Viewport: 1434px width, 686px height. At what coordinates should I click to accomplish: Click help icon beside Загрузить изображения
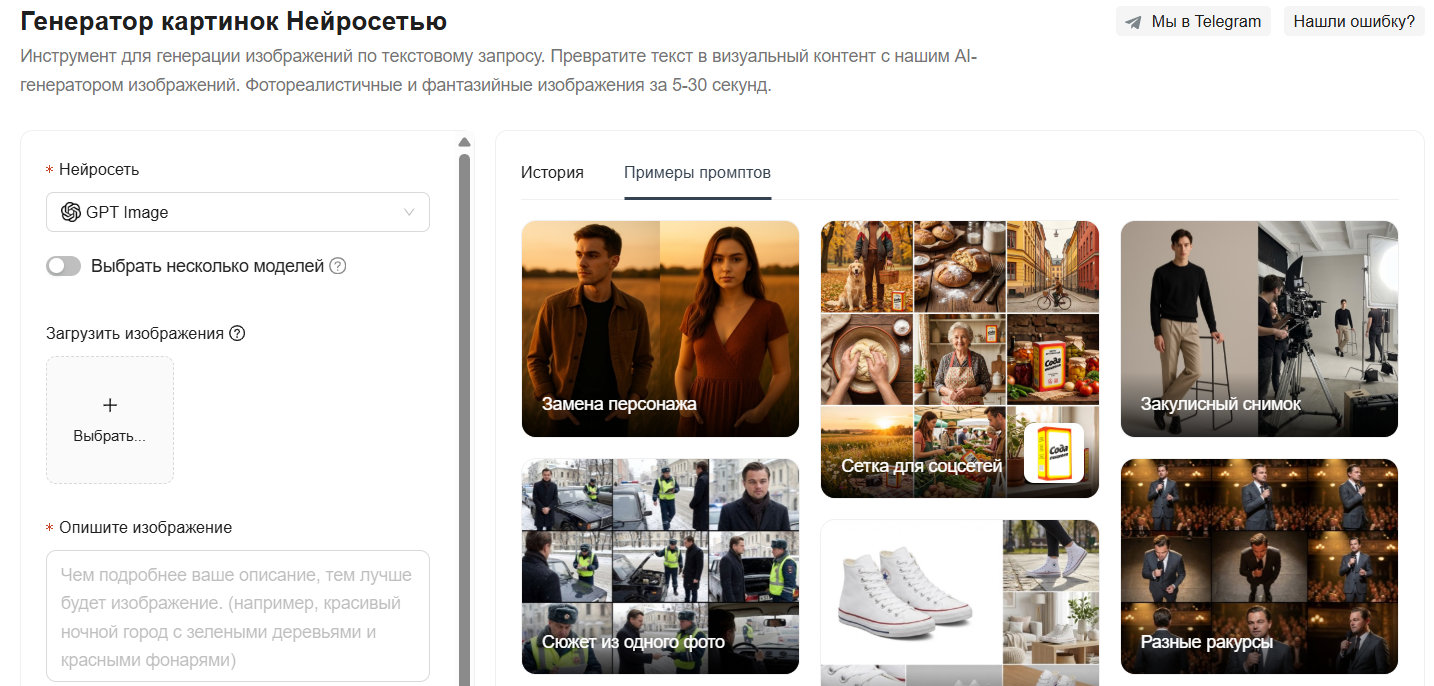tap(237, 334)
